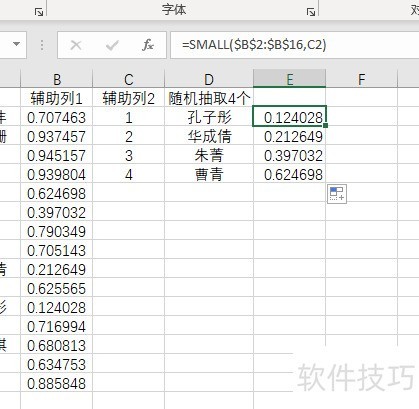Click the formula bar resize dots handle
Screen dimensions: 419x409
click(x=42, y=45)
